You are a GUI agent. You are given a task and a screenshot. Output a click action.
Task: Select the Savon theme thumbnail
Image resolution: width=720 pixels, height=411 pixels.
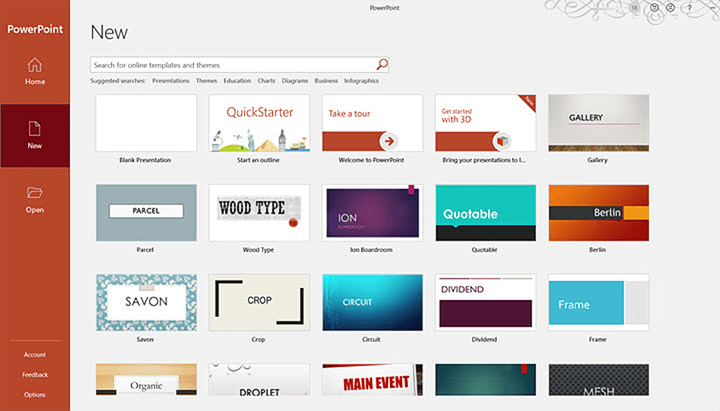click(x=146, y=303)
